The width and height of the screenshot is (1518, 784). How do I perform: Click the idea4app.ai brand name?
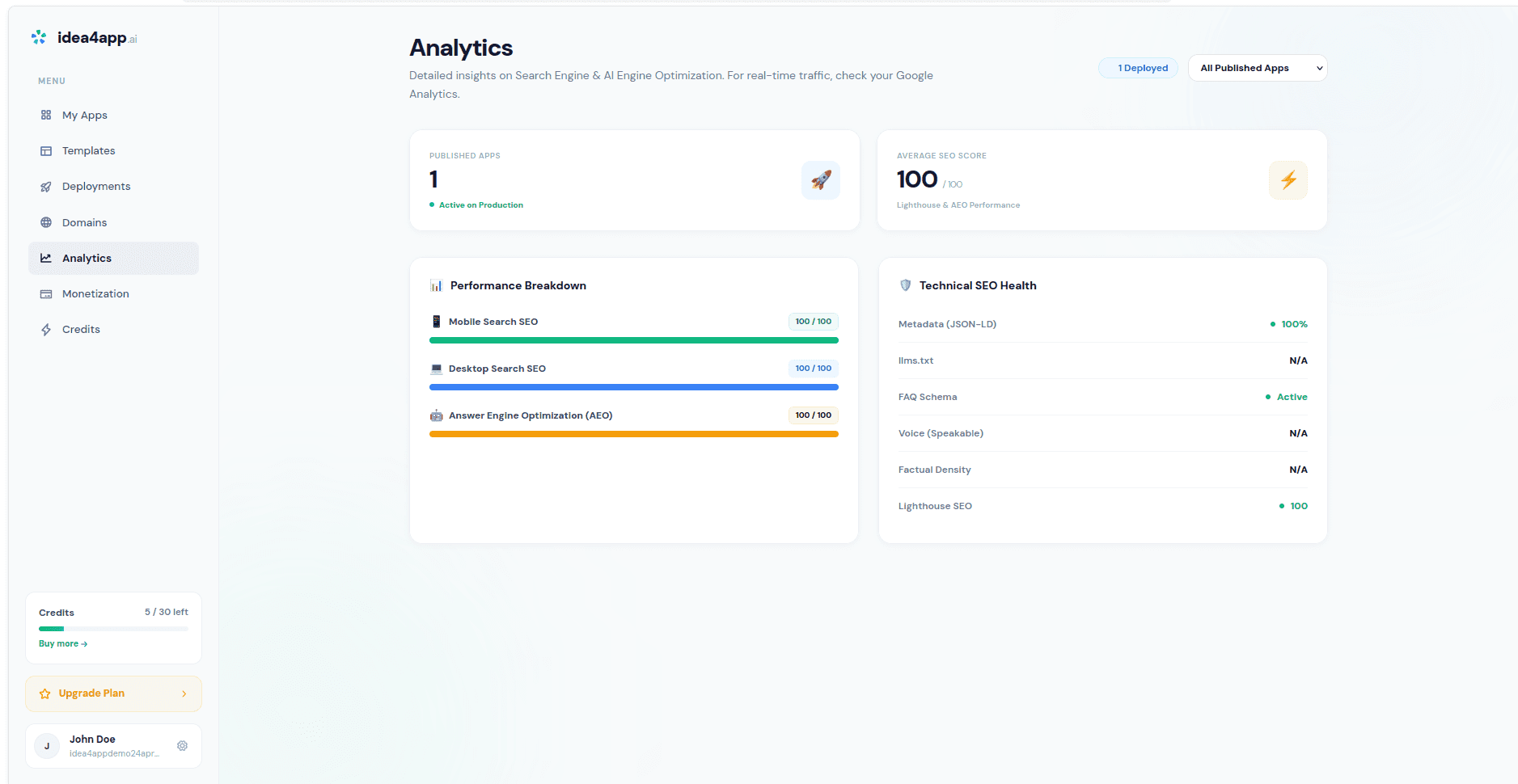pos(97,38)
